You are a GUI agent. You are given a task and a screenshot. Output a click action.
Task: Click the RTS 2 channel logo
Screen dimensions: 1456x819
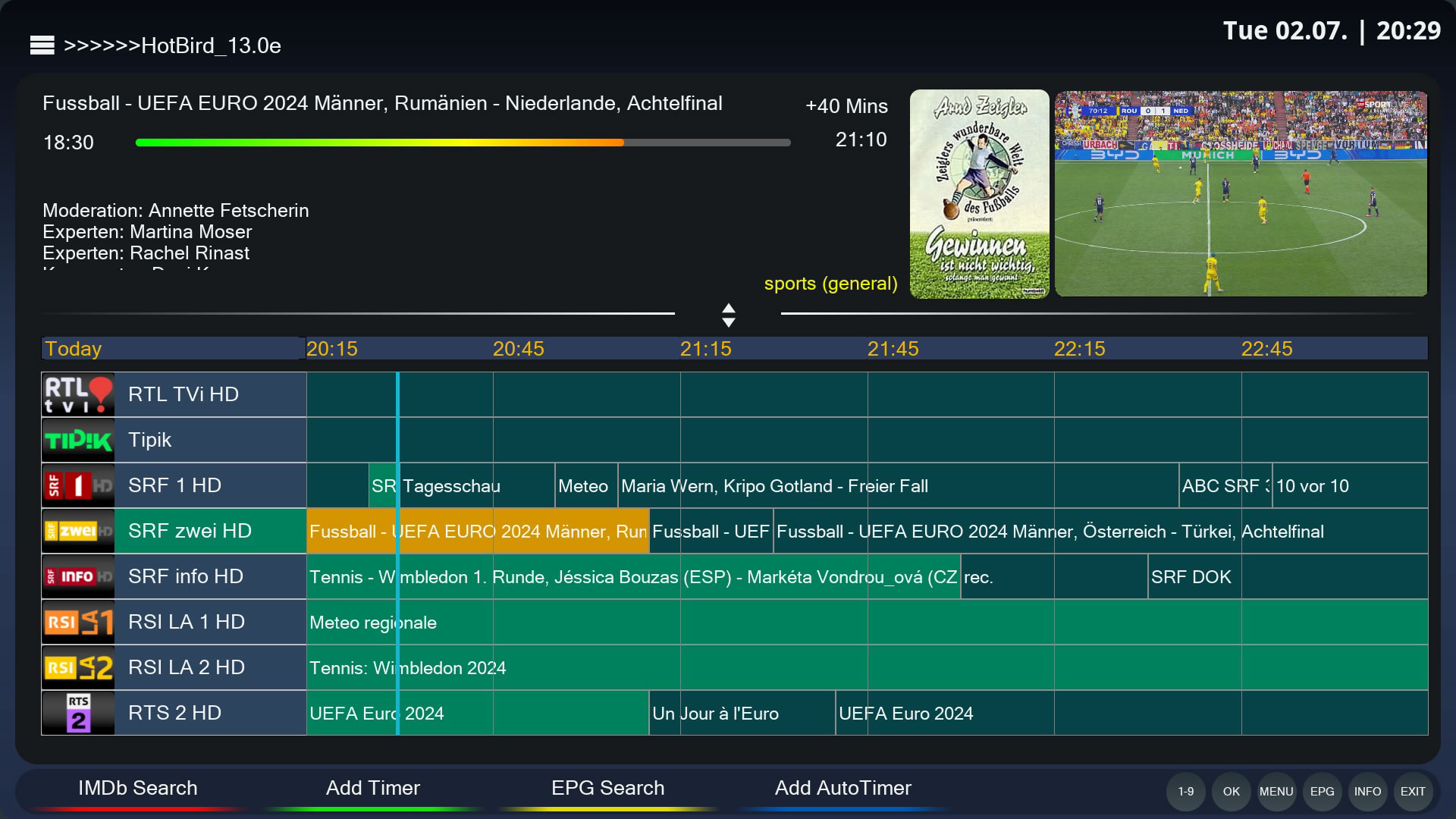pyautogui.click(x=78, y=713)
